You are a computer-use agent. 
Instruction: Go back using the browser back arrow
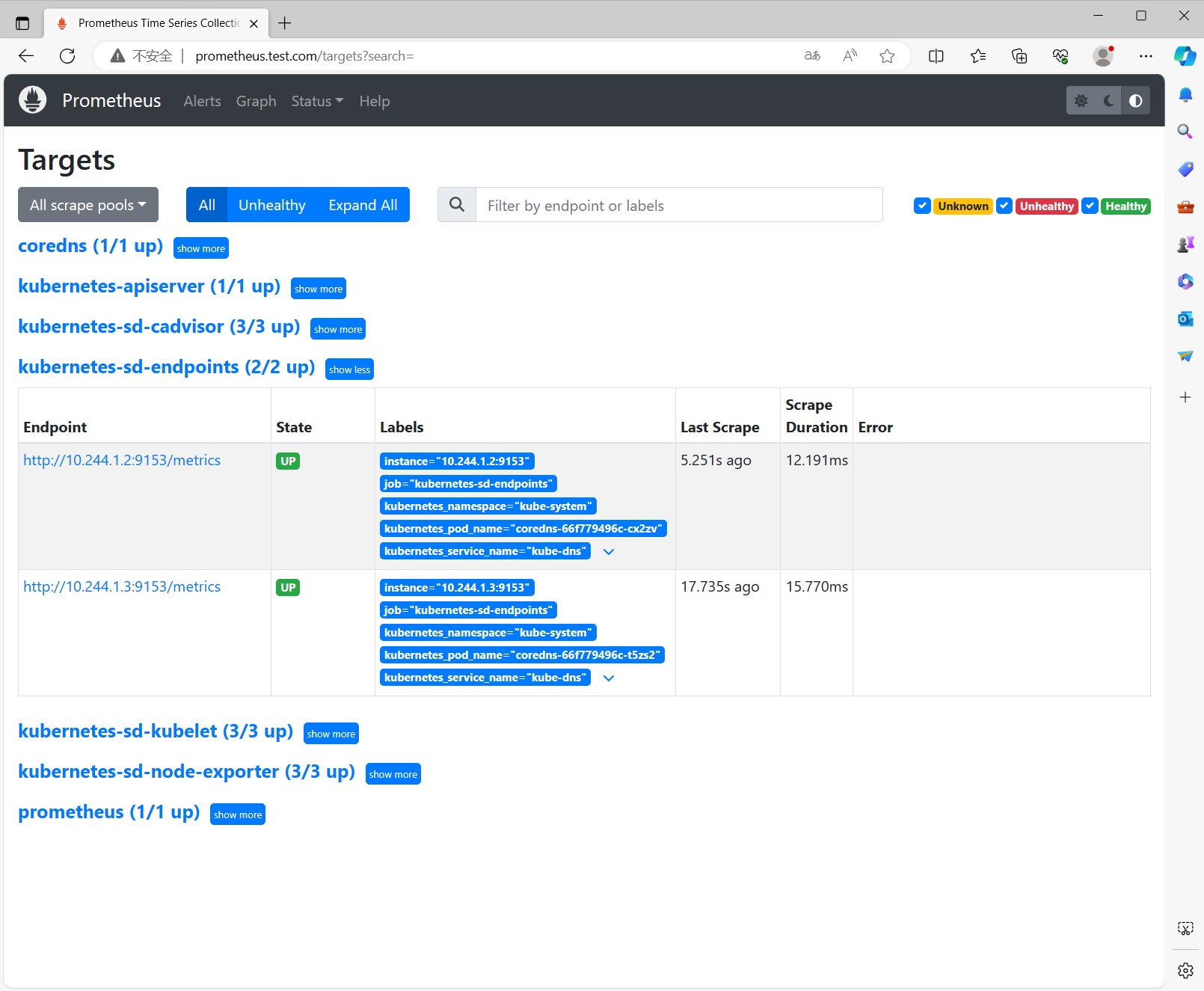click(26, 56)
